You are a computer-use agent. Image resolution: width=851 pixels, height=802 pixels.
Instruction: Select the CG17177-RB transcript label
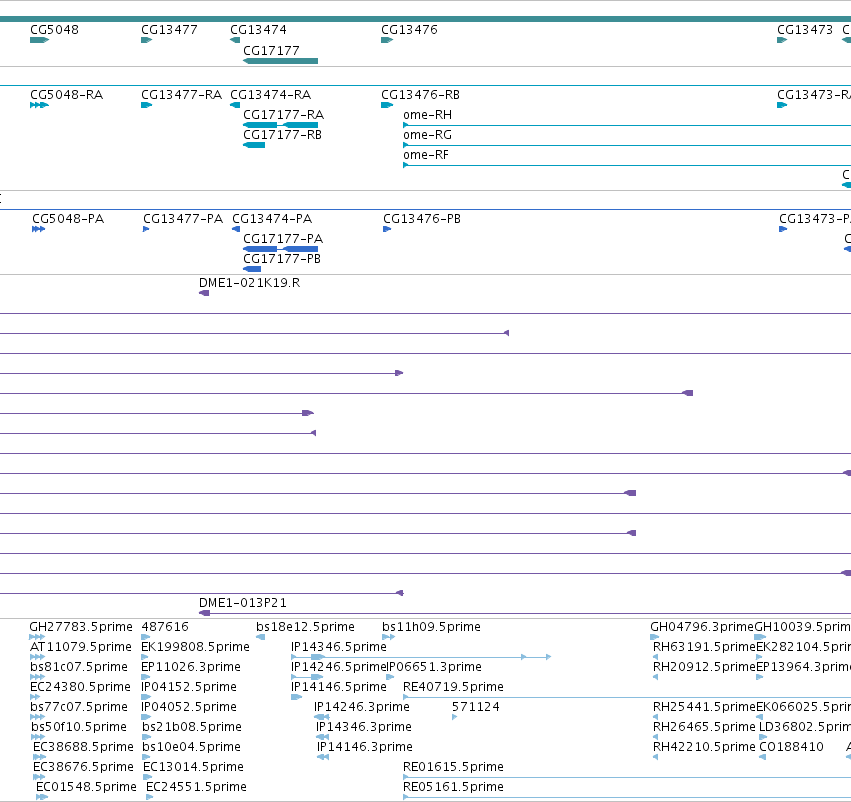tap(282, 135)
